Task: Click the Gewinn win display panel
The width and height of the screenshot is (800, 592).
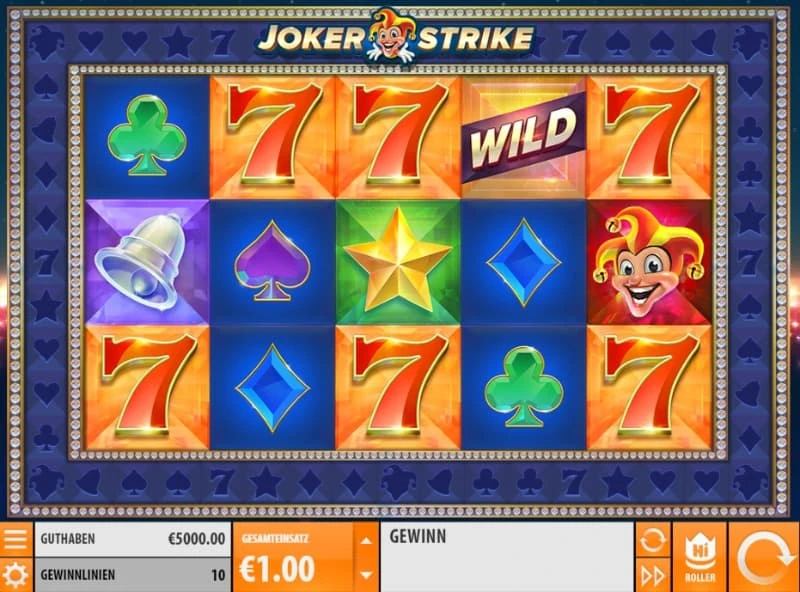Action: [x=507, y=557]
